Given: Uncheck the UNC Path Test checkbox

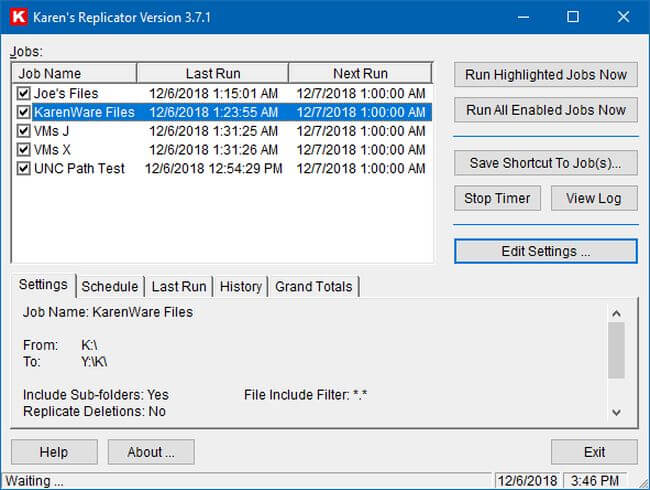Looking at the screenshot, I should (x=24, y=168).
